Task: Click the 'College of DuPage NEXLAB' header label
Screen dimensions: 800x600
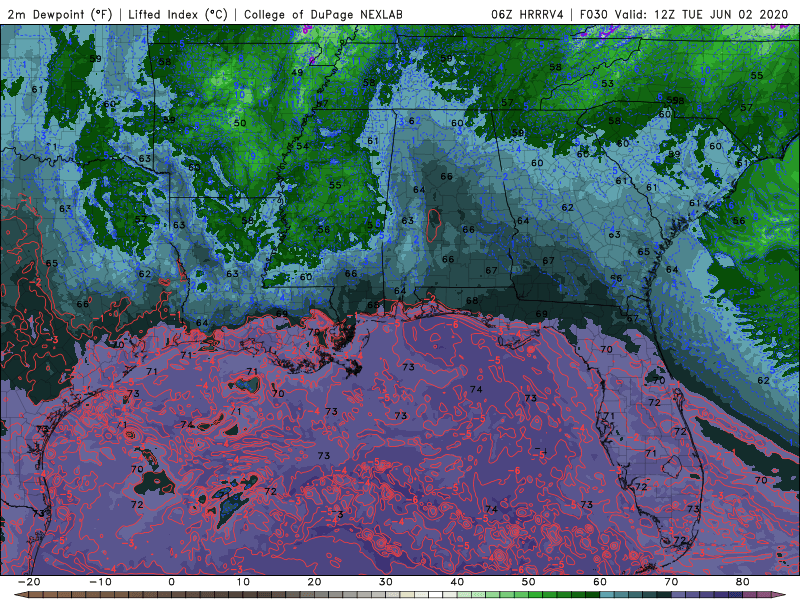Action: click(x=323, y=15)
